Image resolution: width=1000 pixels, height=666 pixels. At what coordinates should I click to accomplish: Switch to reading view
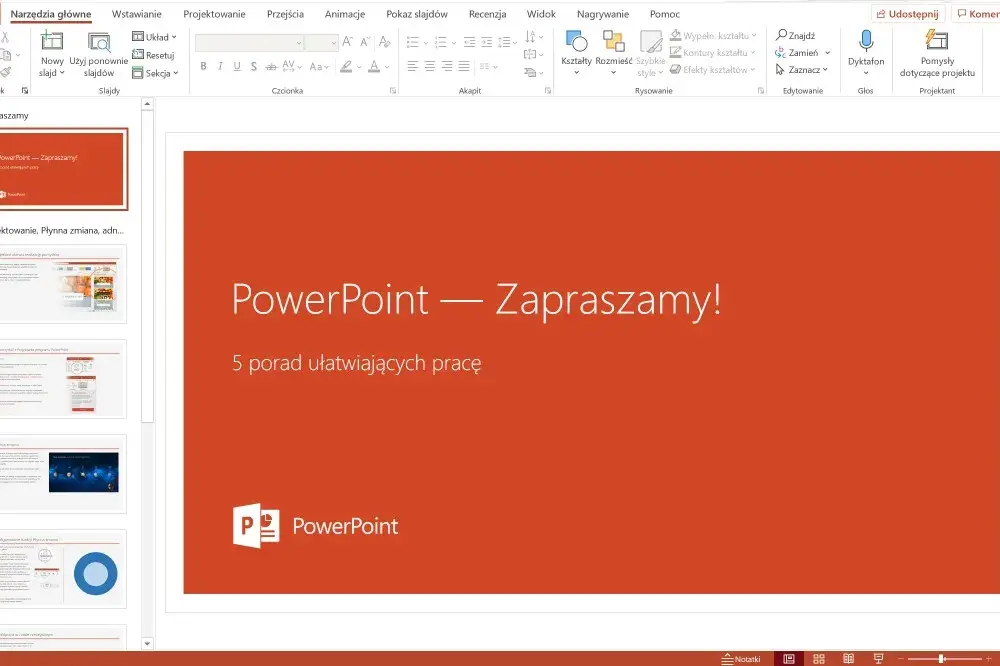click(848, 658)
